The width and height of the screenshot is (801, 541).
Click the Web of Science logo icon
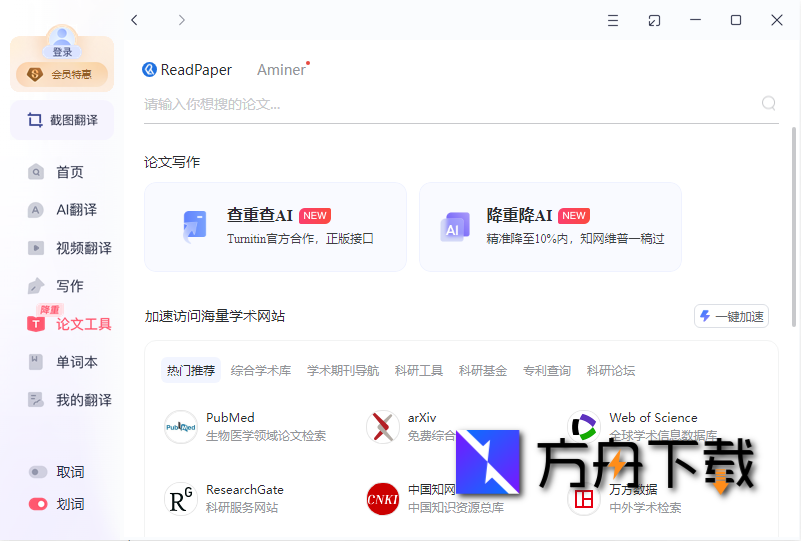[584, 427]
